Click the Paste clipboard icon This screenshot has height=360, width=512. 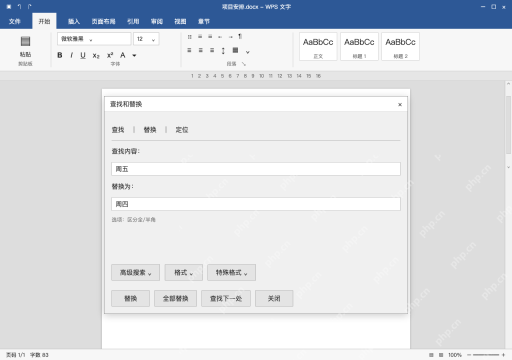tap(25, 41)
